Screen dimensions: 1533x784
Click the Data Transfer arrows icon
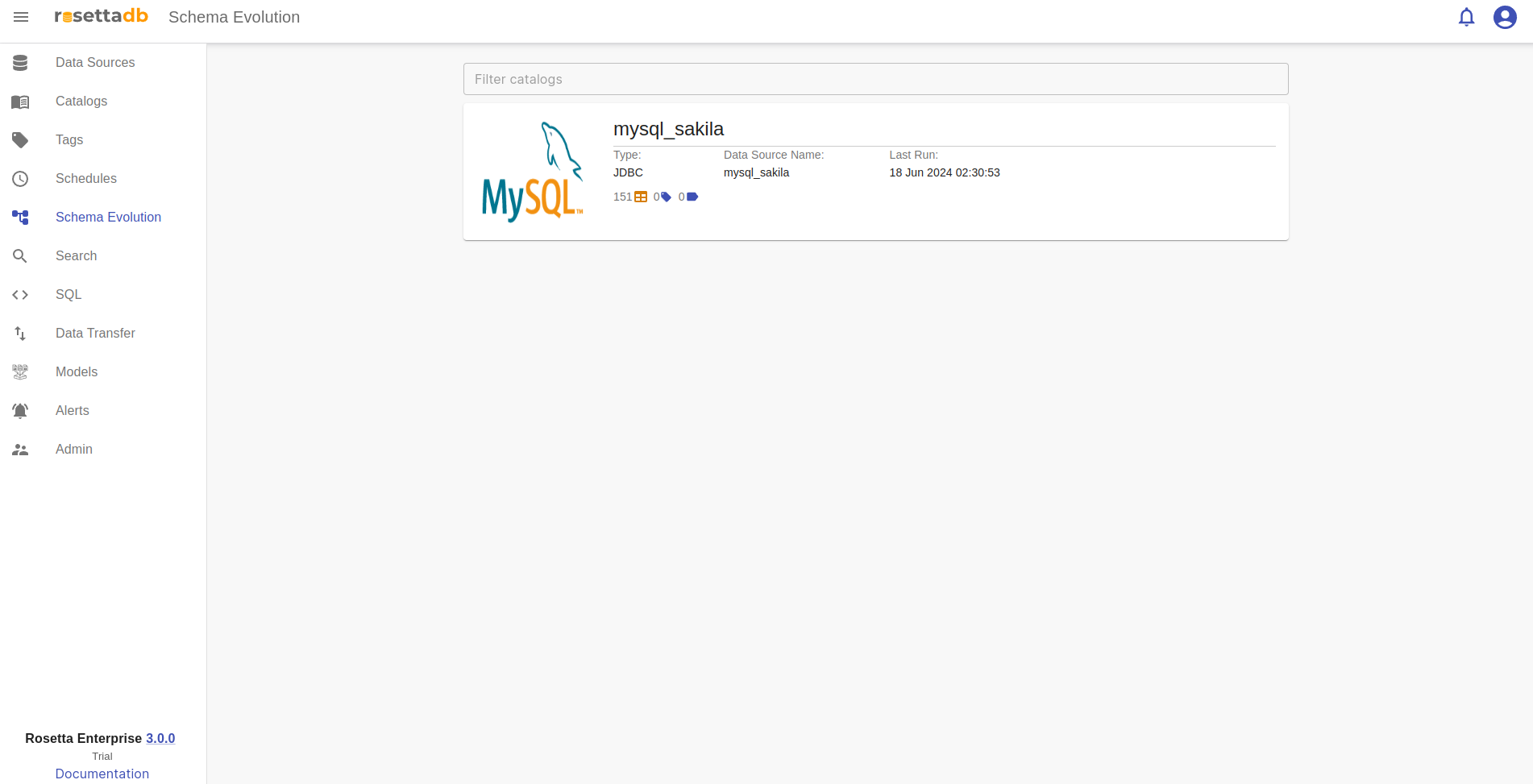point(20,334)
